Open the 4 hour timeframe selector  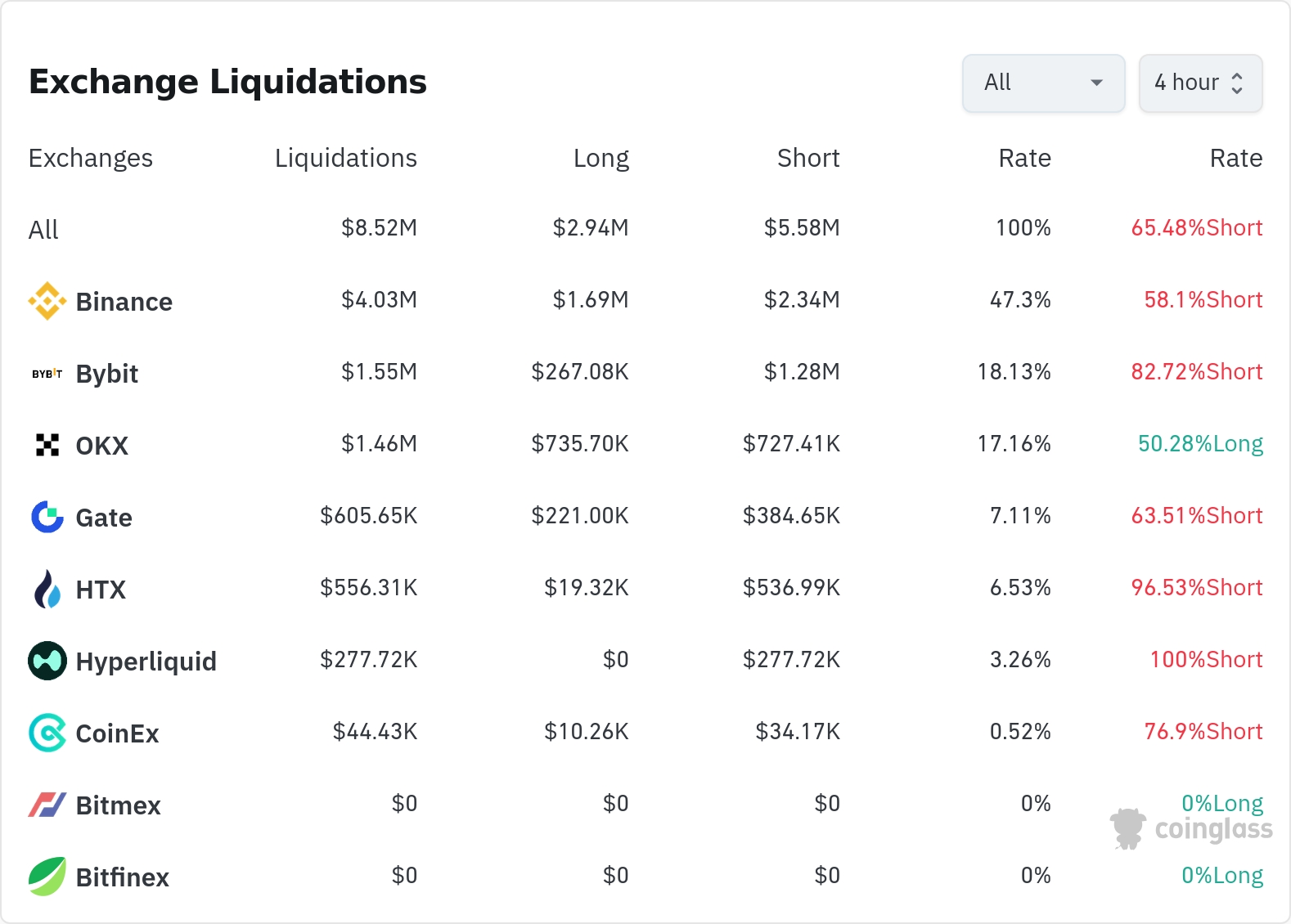(x=1200, y=83)
